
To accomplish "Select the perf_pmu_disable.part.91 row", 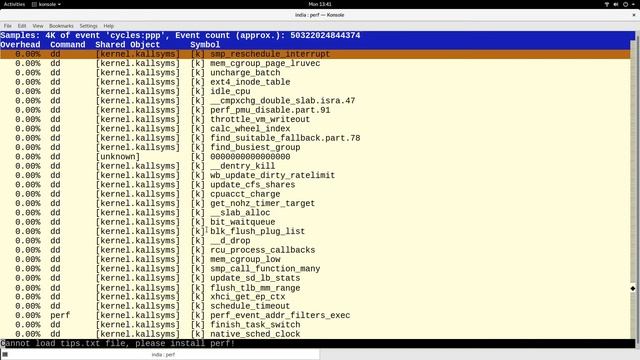I will (315, 110).
